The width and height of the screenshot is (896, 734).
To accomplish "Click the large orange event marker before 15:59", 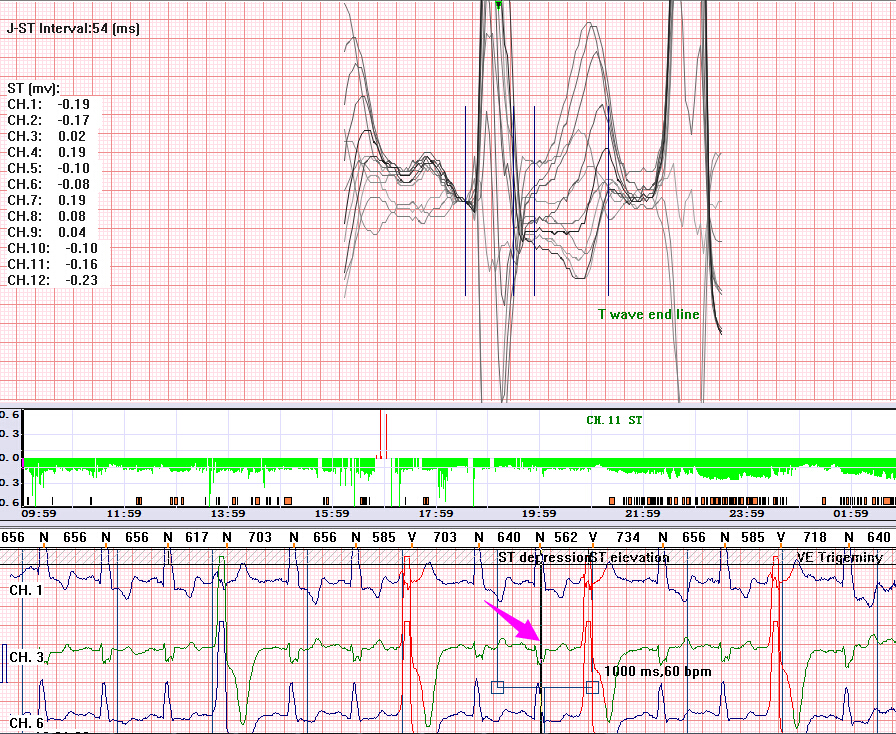I will click(288, 501).
